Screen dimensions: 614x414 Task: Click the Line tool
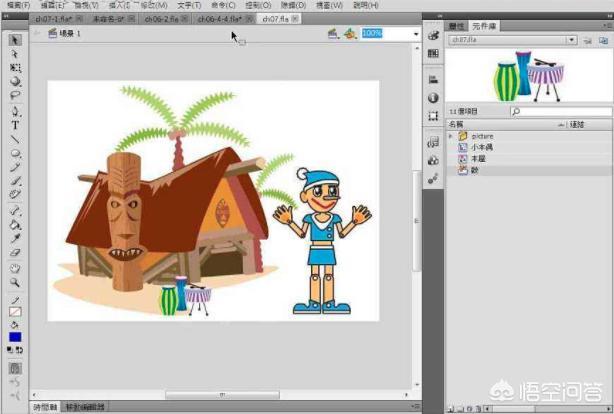click(x=15, y=141)
